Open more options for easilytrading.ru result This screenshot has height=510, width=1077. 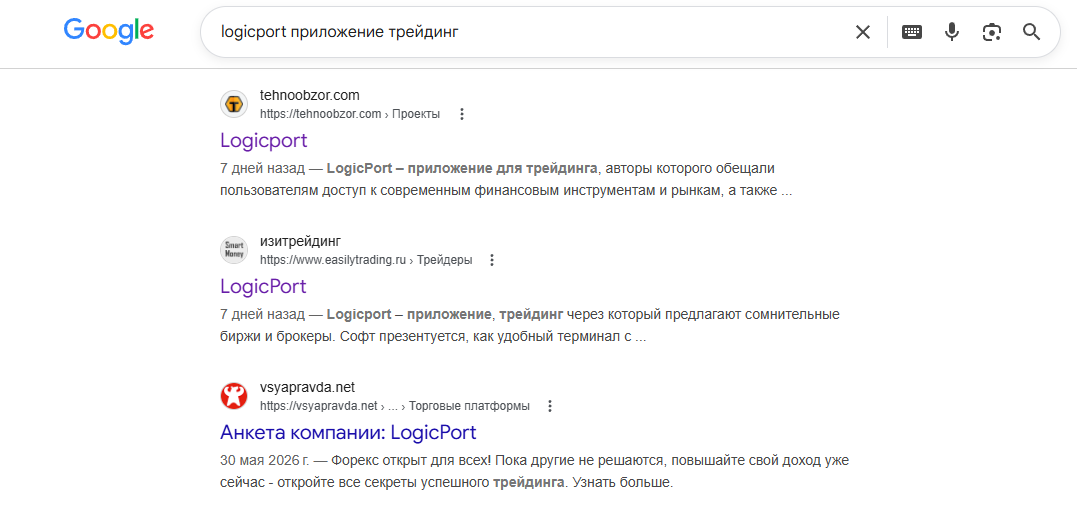[x=491, y=260]
